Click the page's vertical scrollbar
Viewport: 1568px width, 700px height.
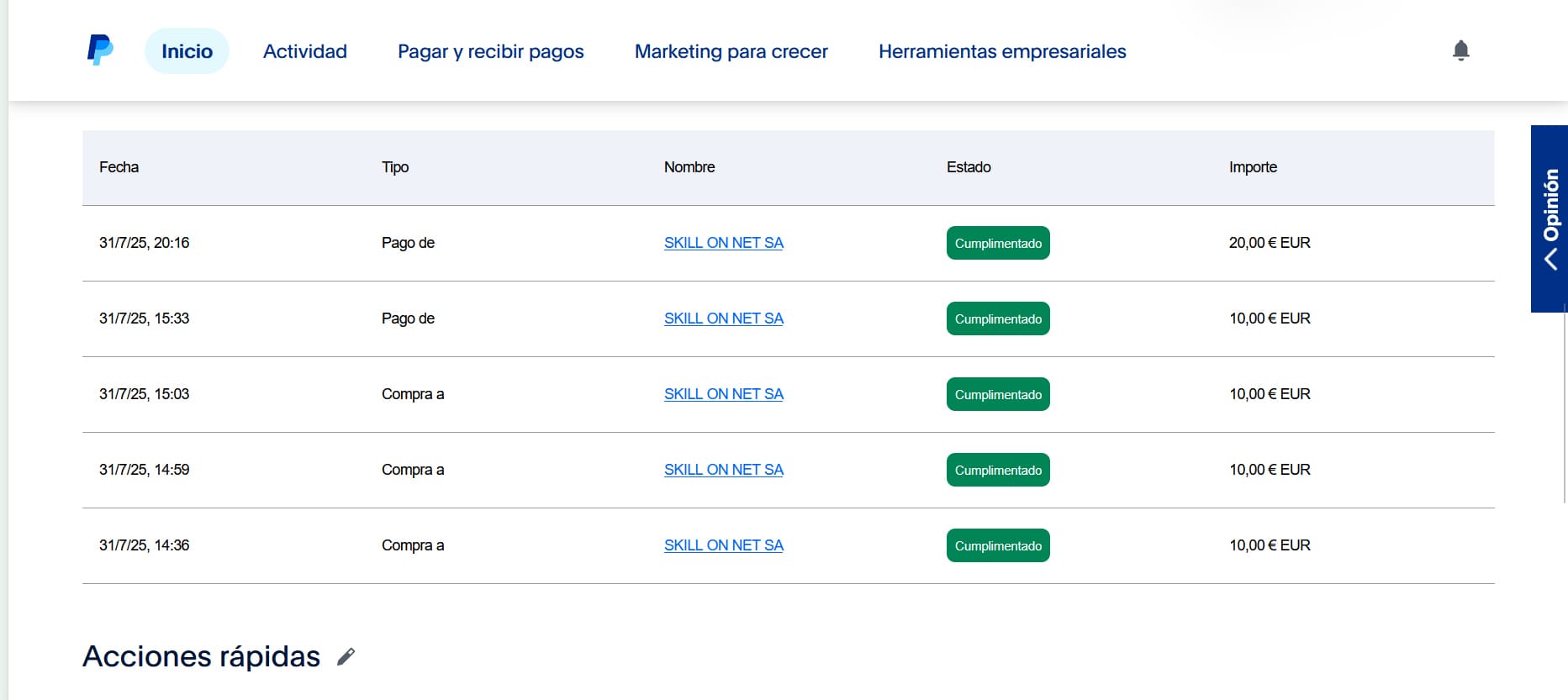(1564, 403)
